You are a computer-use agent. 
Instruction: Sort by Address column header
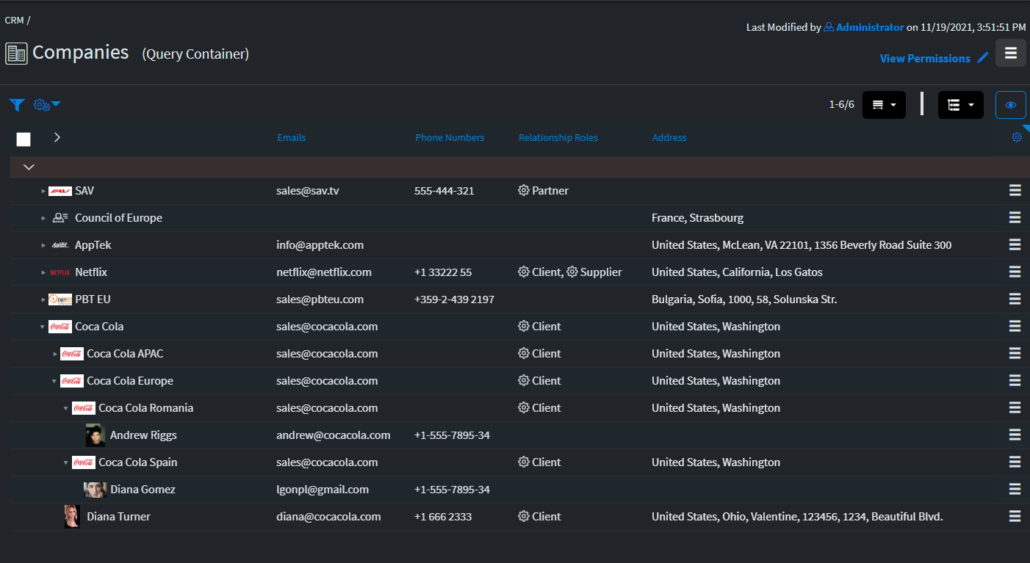click(x=669, y=137)
